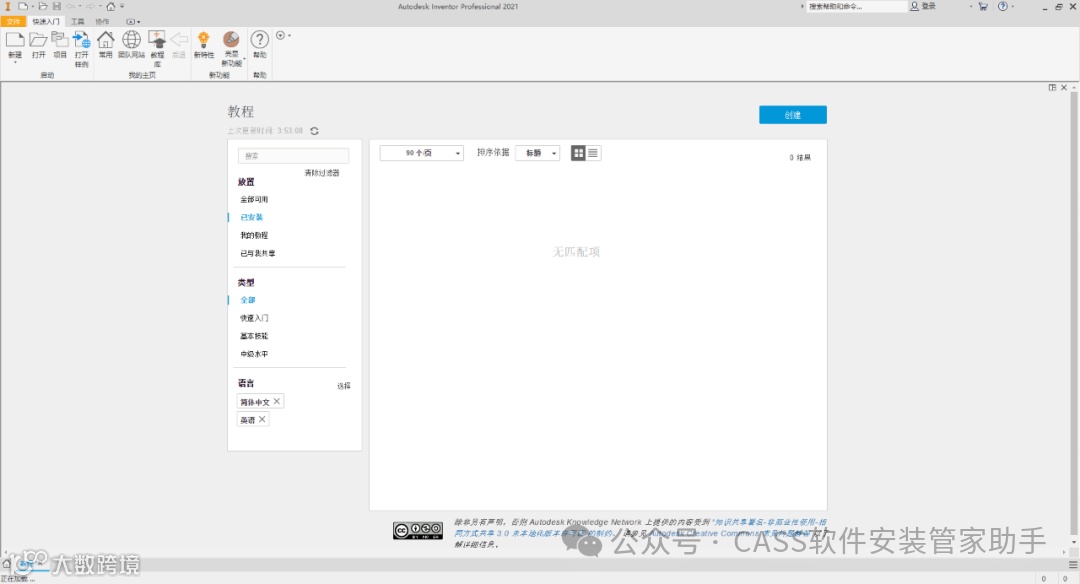Click the quick access Home icon
This screenshot has height=584, width=1080.
coord(110,6)
